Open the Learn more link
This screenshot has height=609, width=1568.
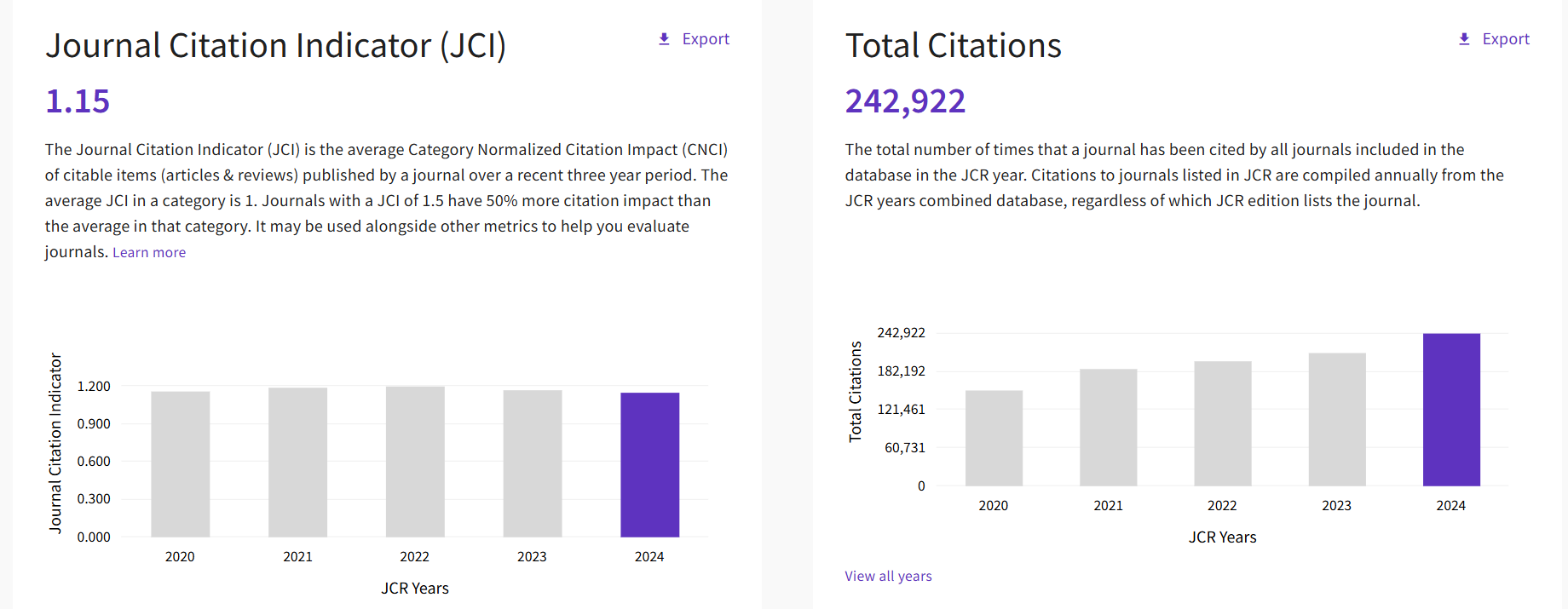pos(149,252)
